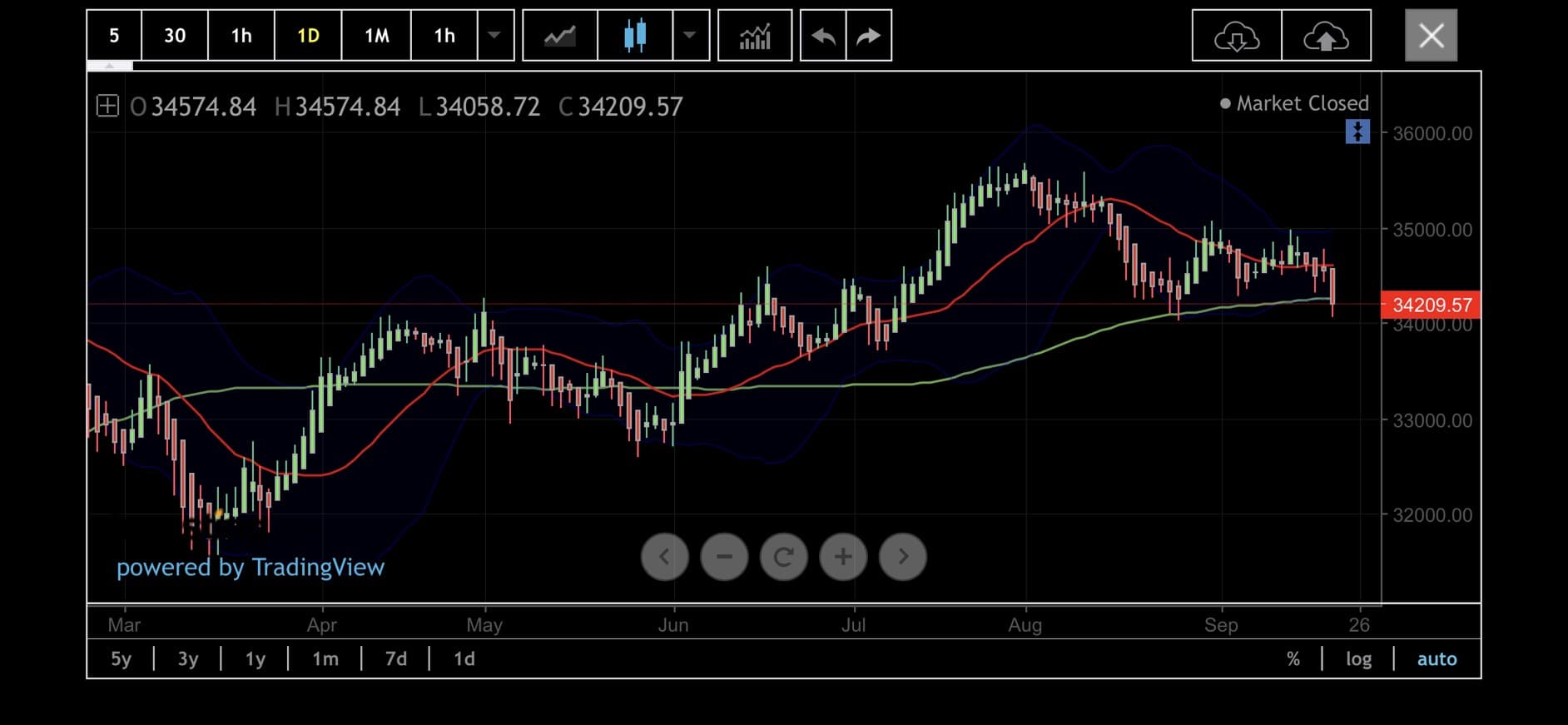The width and height of the screenshot is (1568, 725).
Task: Select the line chart style icon
Action: (559, 36)
